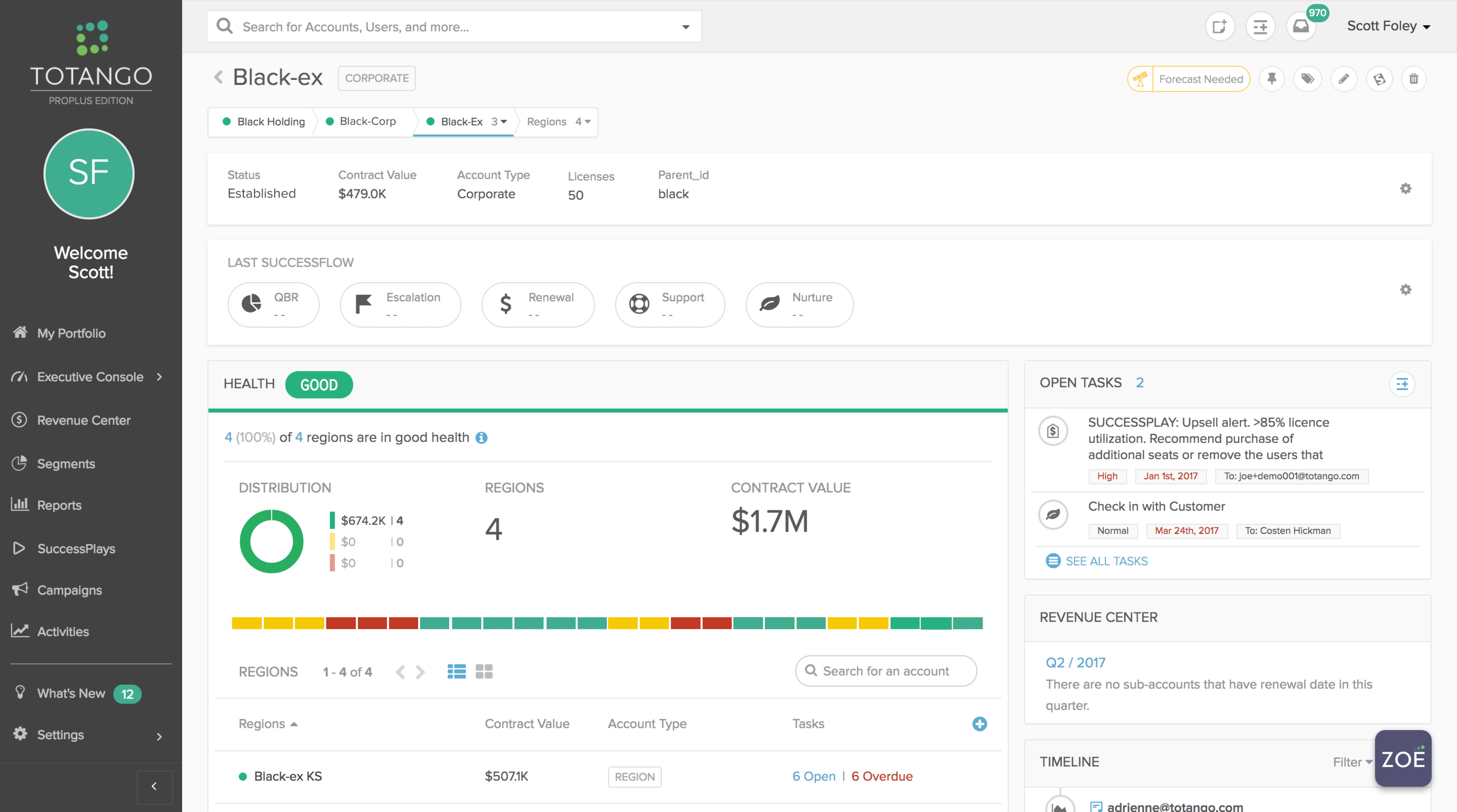Viewport: 1457px width, 812px height.
Task: Click the Search for an account field
Action: pyautogui.click(x=886, y=671)
